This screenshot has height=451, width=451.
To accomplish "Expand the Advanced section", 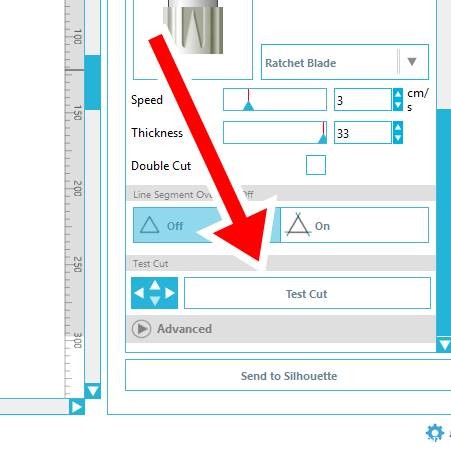I will tap(280, 329).
